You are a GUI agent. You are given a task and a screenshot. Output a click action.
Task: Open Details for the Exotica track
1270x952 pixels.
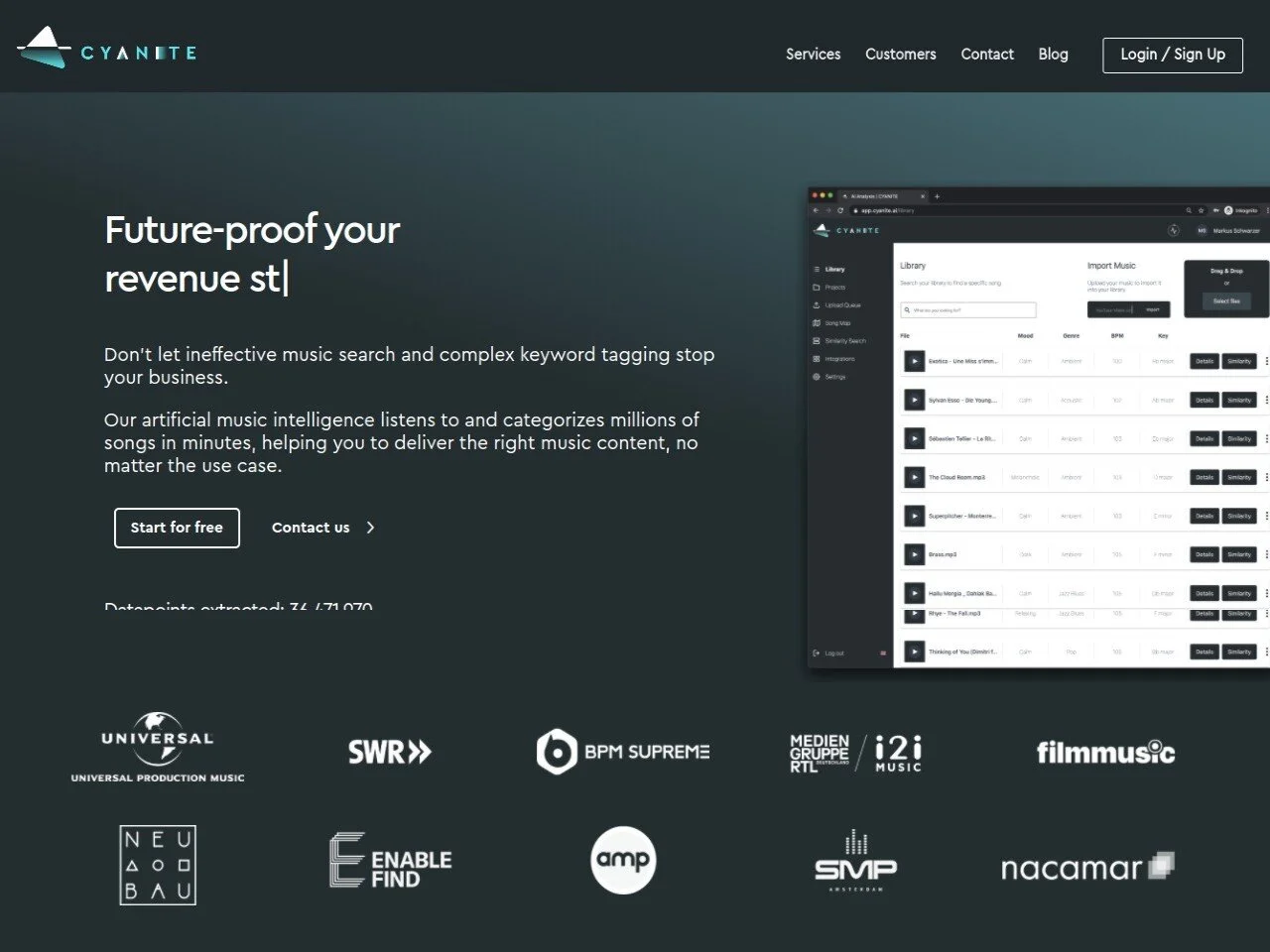pyautogui.click(x=1205, y=361)
